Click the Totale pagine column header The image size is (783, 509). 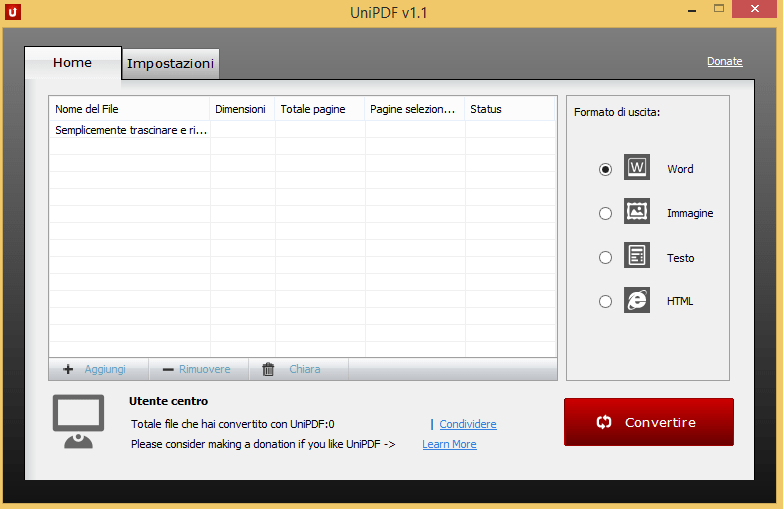click(x=320, y=109)
